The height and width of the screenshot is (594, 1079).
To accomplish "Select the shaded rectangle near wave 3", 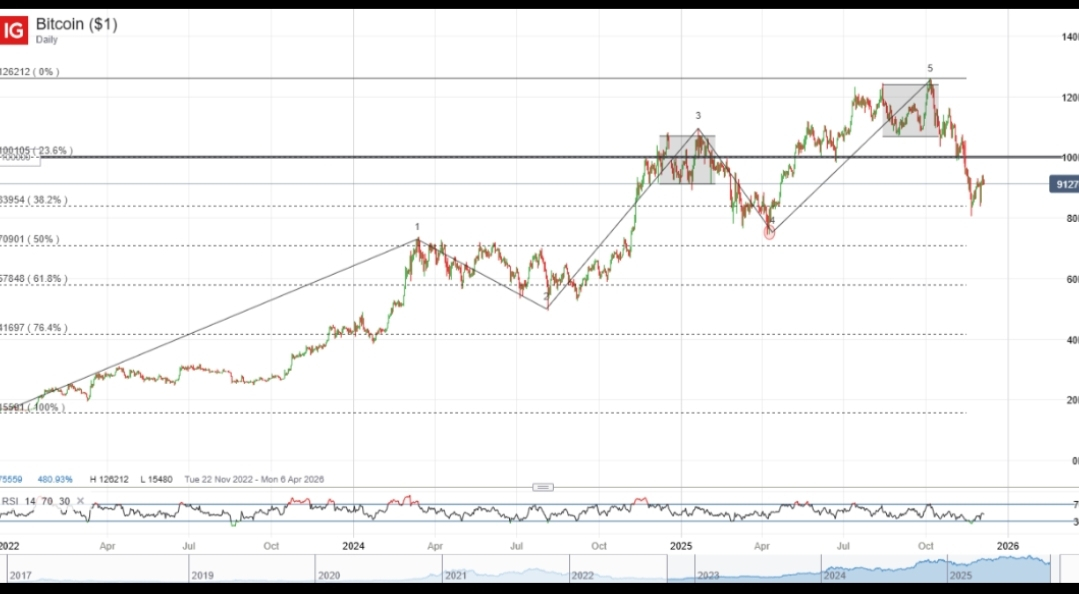I will click(x=686, y=159).
